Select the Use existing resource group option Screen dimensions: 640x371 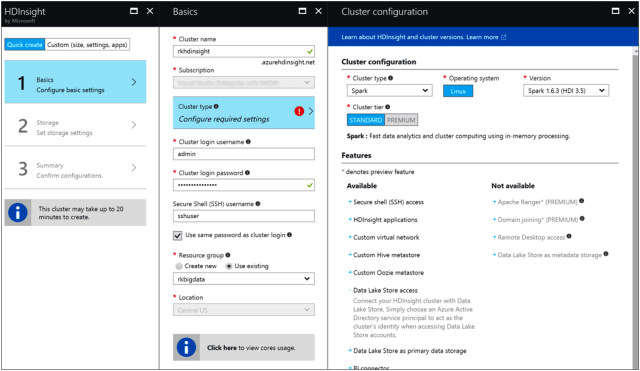click(229, 266)
